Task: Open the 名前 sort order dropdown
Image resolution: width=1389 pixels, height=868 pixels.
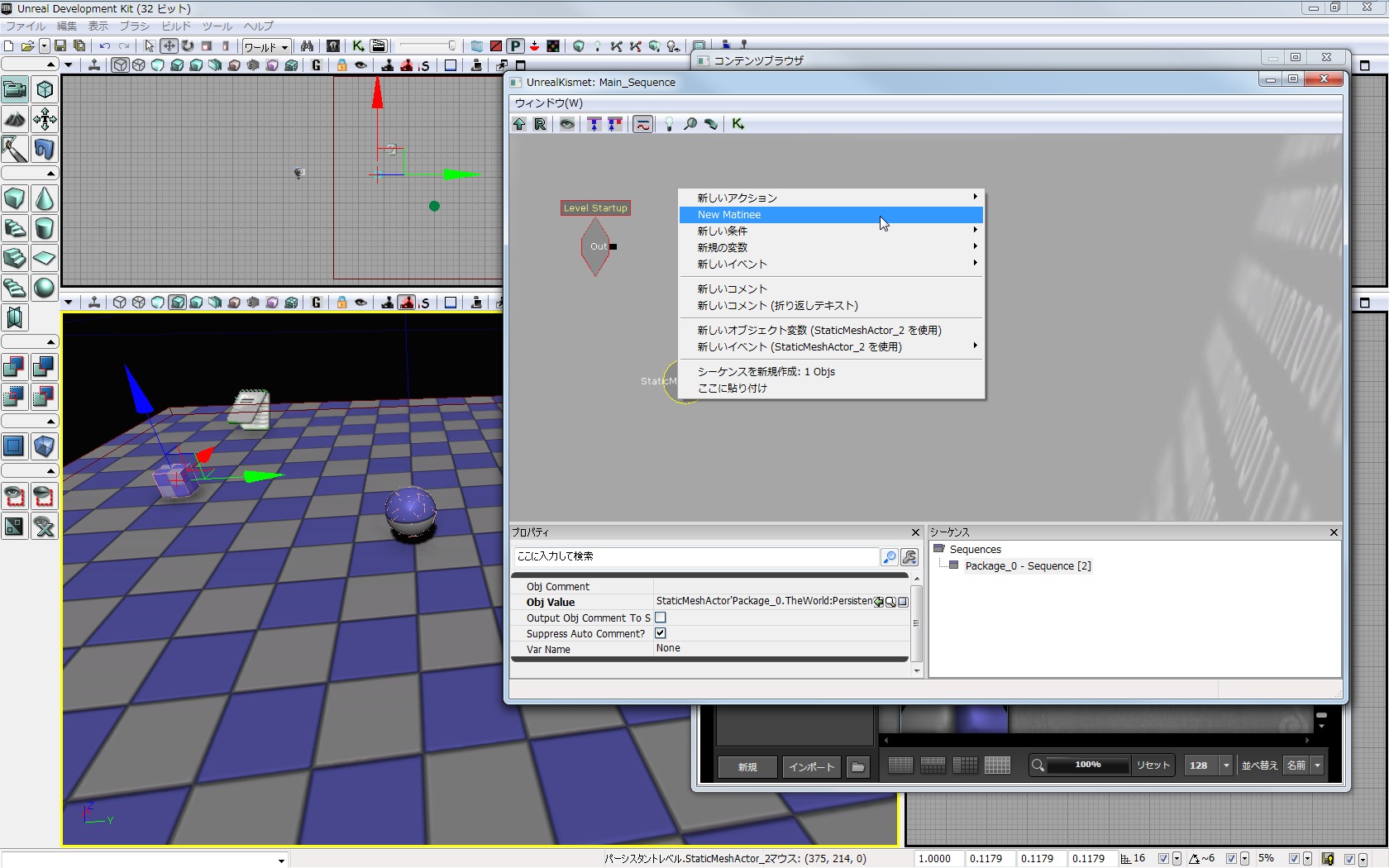Action: coord(1317,765)
